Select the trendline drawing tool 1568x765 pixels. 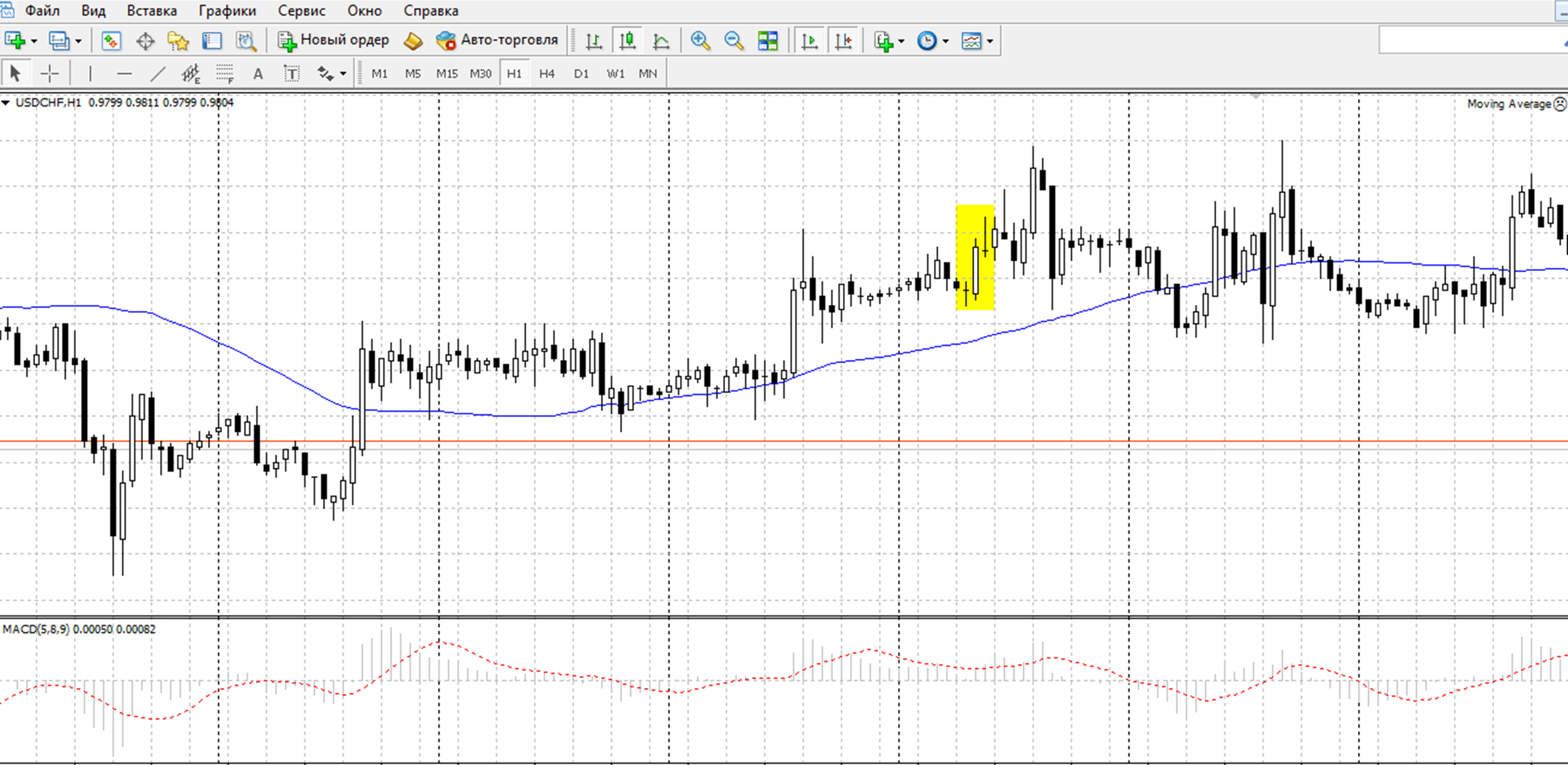(x=157, y=73)
